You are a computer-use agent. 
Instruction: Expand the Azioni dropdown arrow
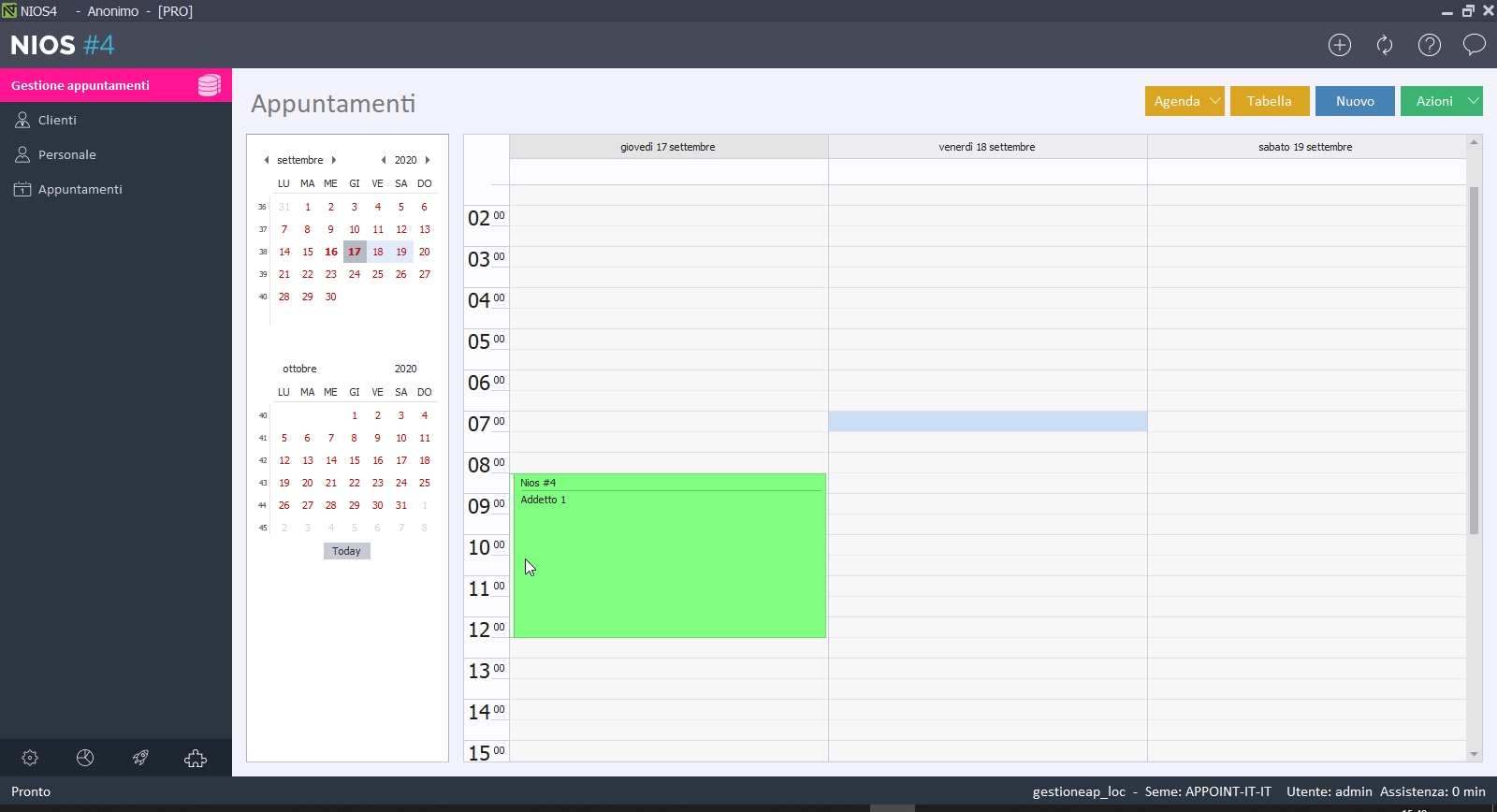1474,101
